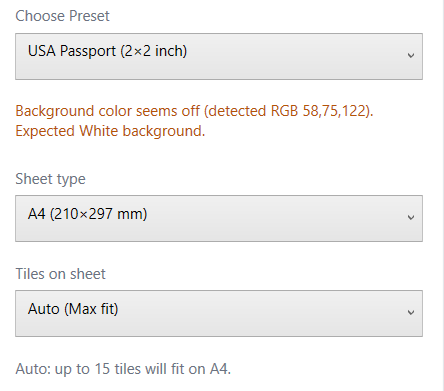Click the 'Background color seems off' warning line
Image resolution: width=444 pixels, height=391 pixels.
pyautogui.click(x=194, y=111)
